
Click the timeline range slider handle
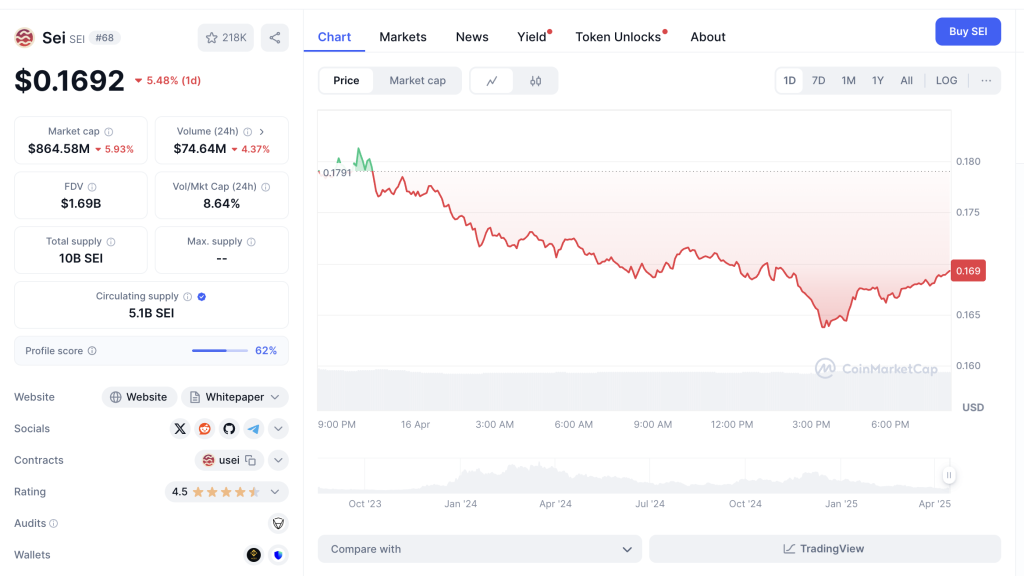(x=948, y=476)
